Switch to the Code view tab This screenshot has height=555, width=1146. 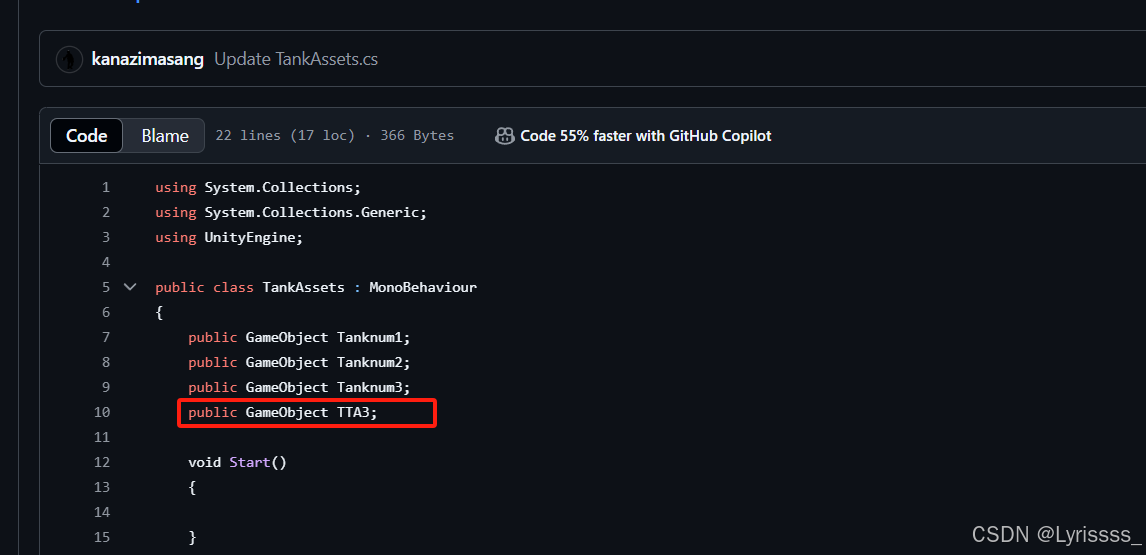point(86,135)
